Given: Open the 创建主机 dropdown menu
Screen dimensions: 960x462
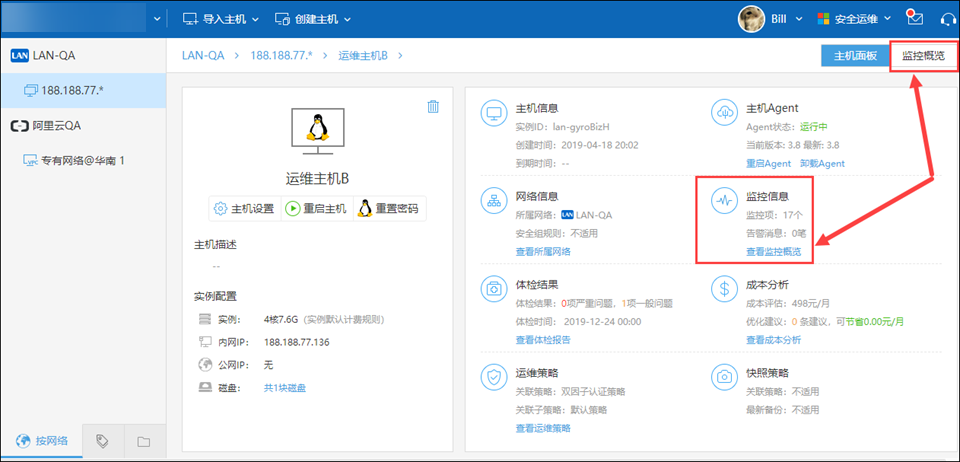Looking at the screenshot, I should coord(311,19).
